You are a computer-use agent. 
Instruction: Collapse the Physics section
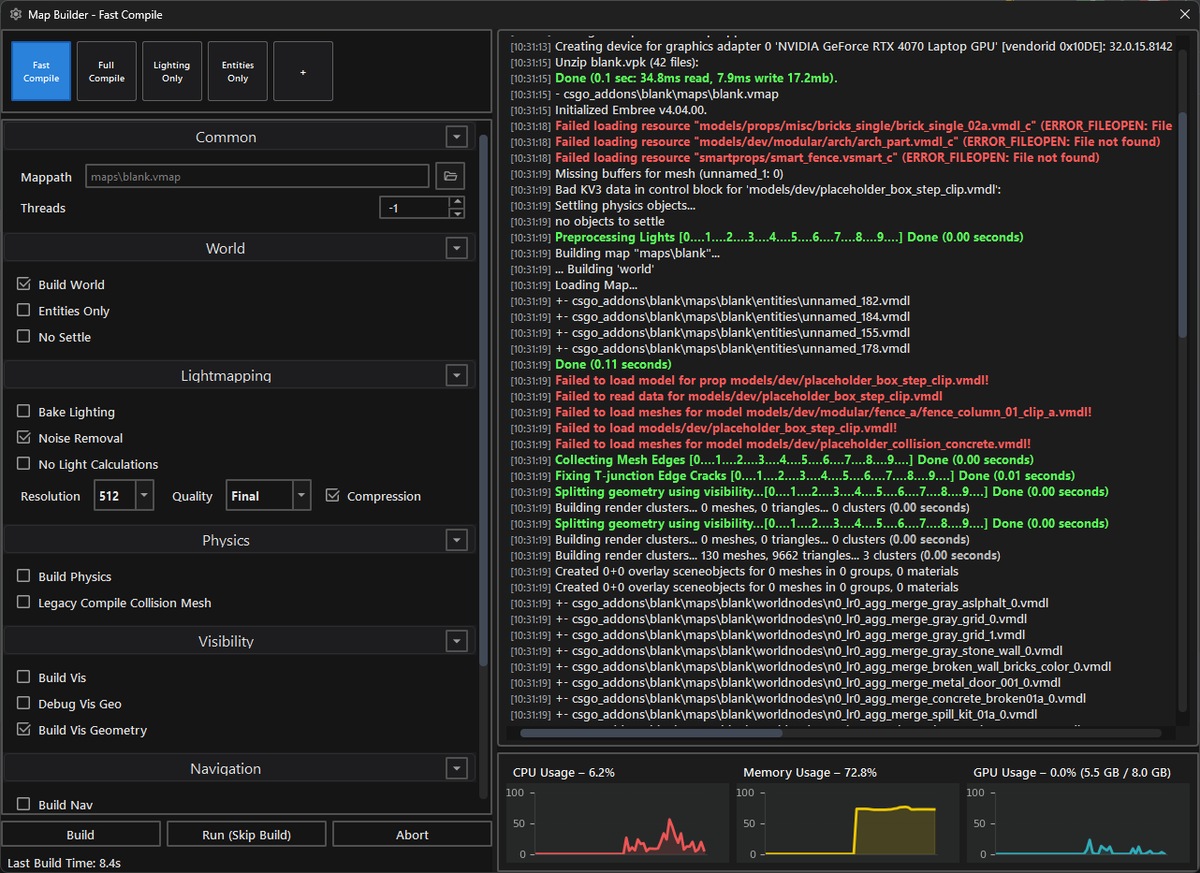[x=457, y=540]
